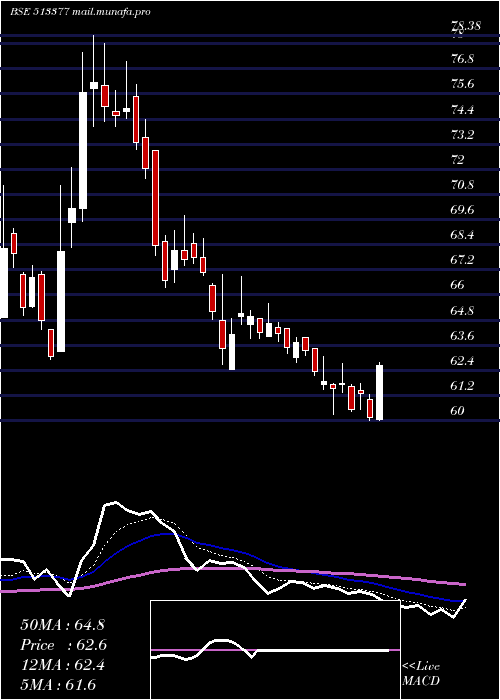Click the BSE 513377 mail.munafa.pro title
This screenshot has height=700, width=500.
pos(80,12)
